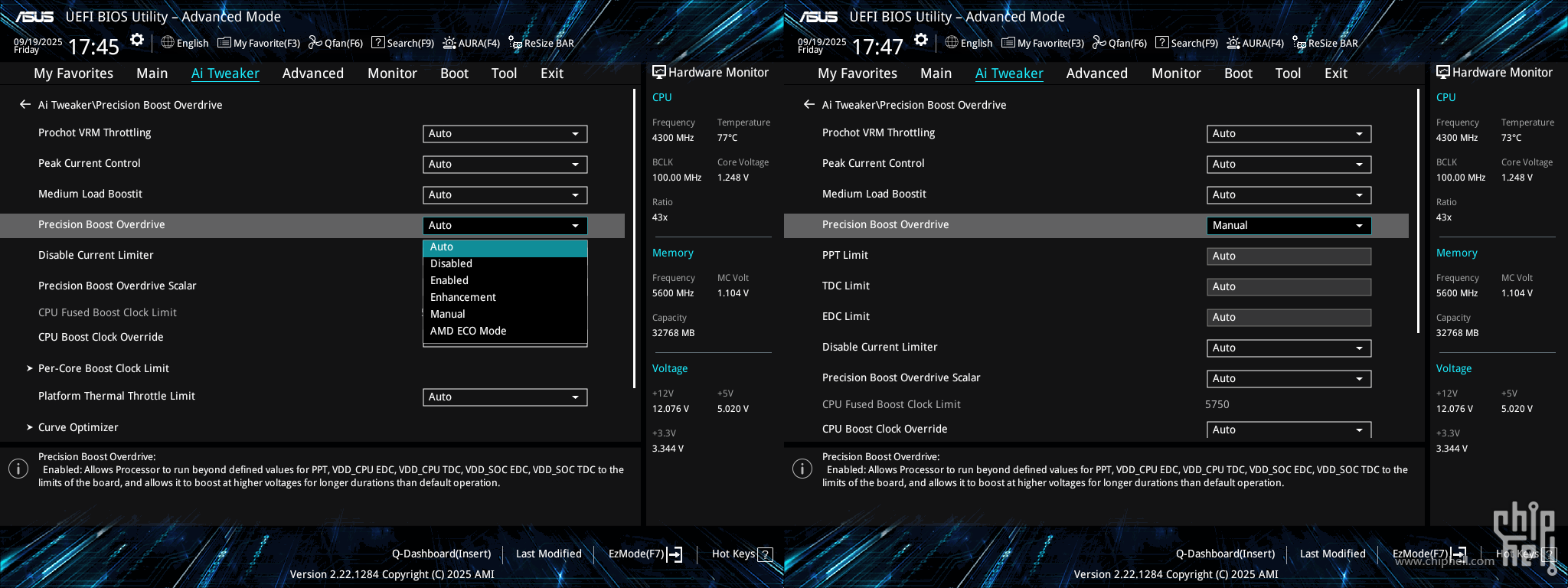Select Enabled option in open dropdown list
The height and width of the screenshot is (588, 1568).
(x=505, y=280)
